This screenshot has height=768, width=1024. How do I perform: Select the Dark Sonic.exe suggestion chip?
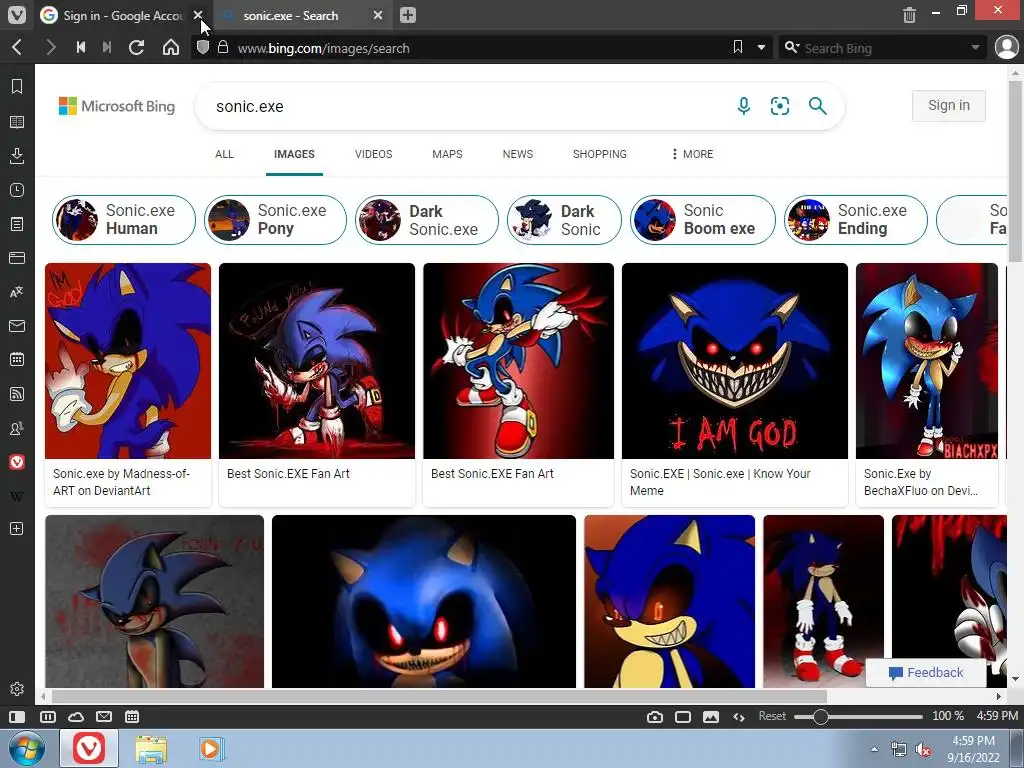[426, 219]
